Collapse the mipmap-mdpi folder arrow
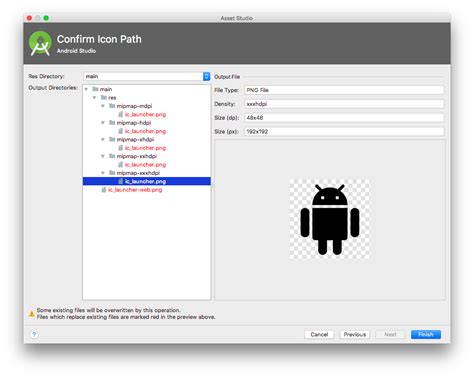The width and height of the screenshot is (474, 377). [x=103, y=106]
